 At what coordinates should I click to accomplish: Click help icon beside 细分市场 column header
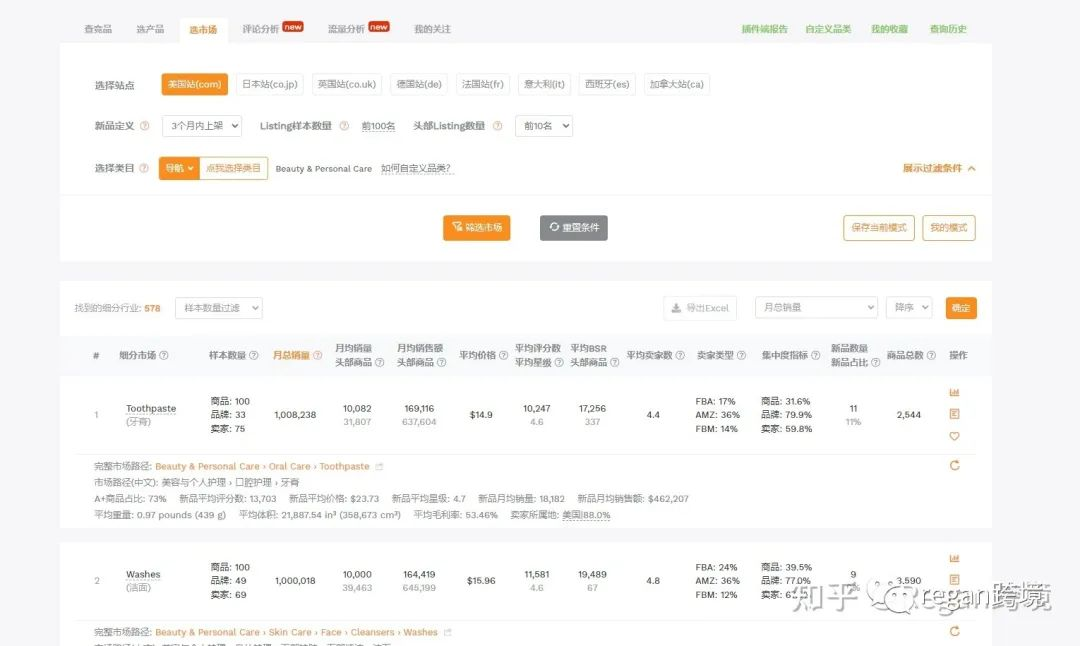[x=163, y=355]
